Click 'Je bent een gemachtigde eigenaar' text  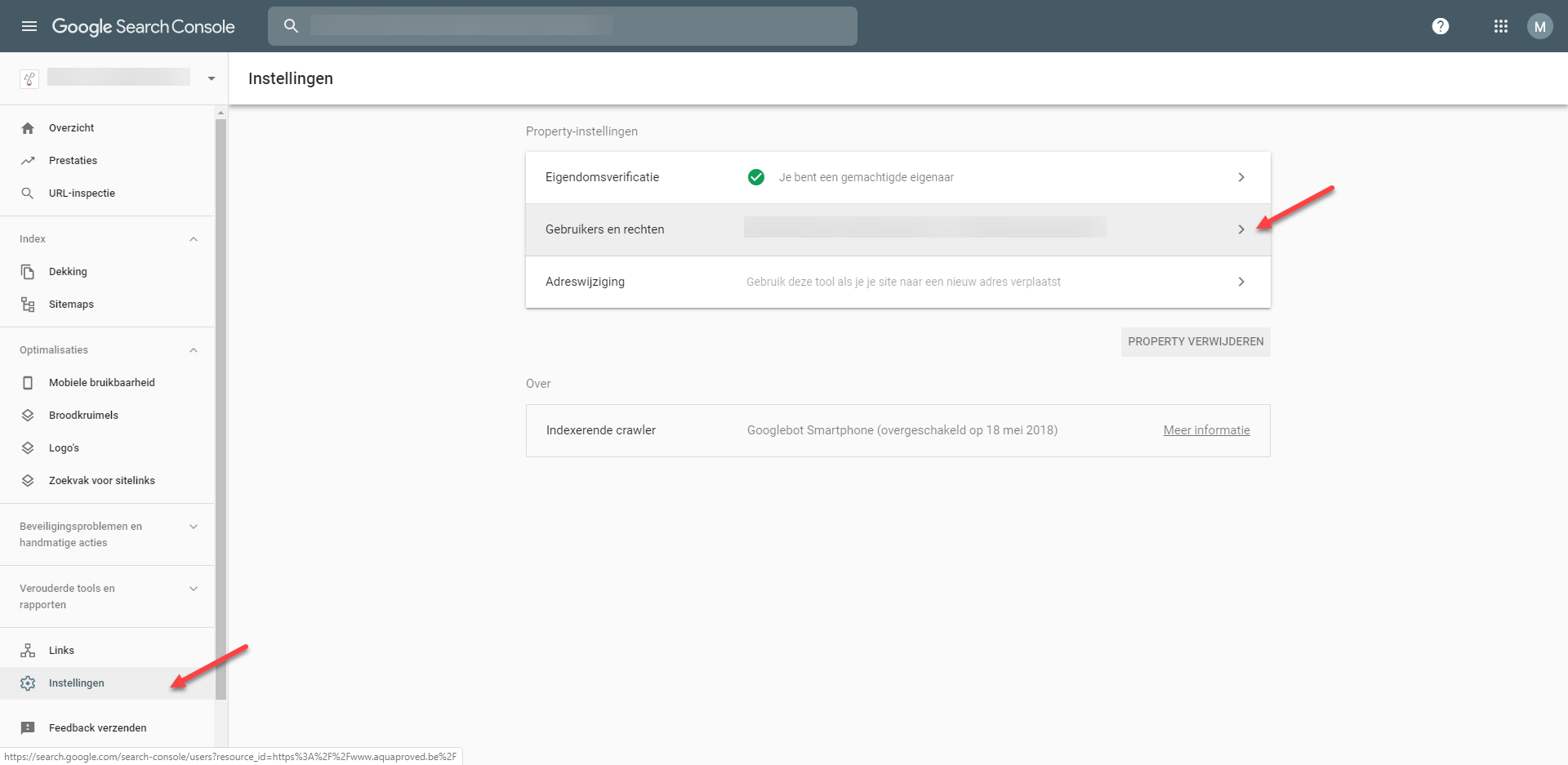866,177
